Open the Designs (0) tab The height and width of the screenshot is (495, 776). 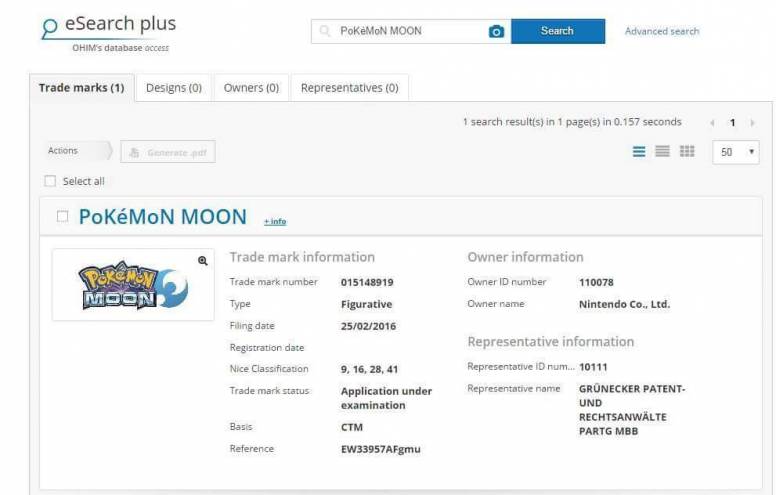coord(174,88)
